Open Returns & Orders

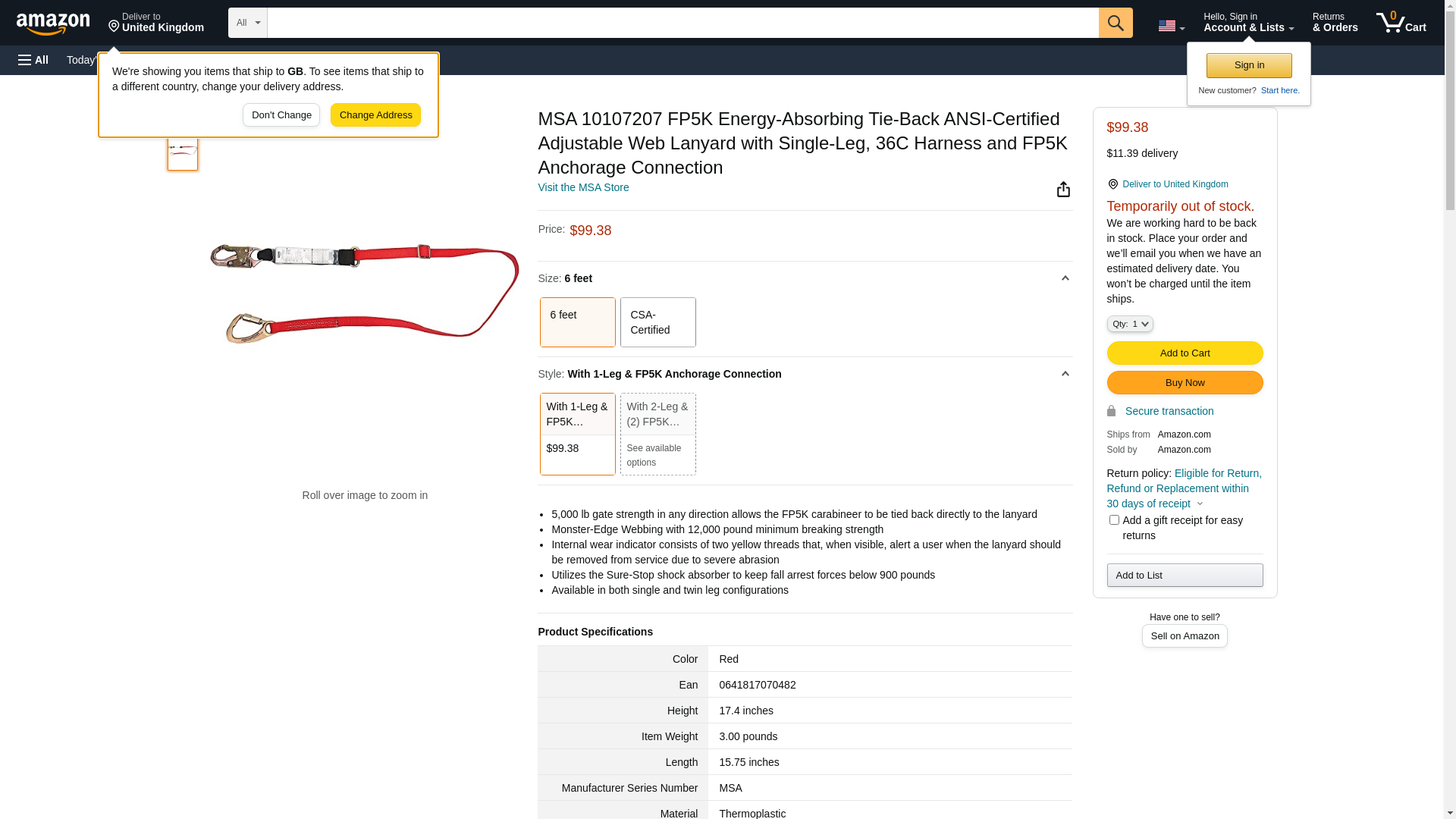pos(1335,23)
